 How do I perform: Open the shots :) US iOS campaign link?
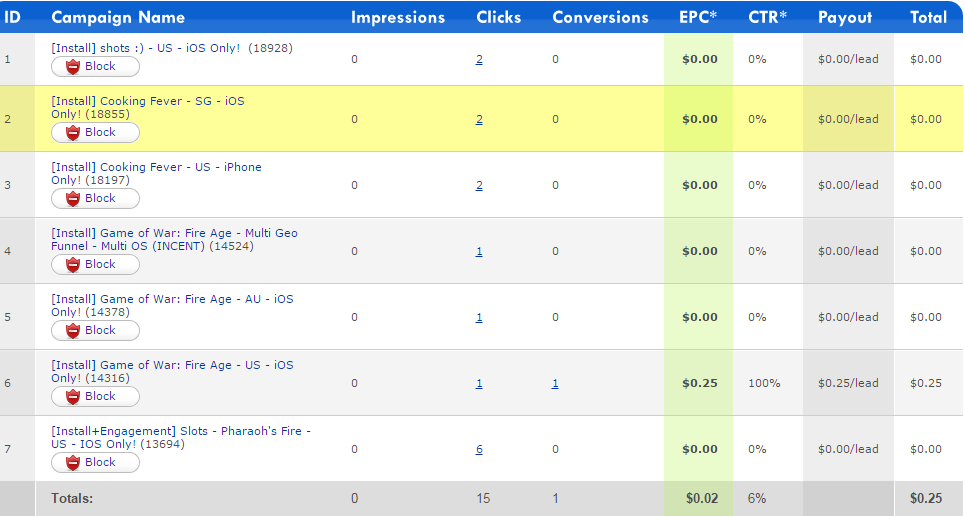tap(145, 48)
